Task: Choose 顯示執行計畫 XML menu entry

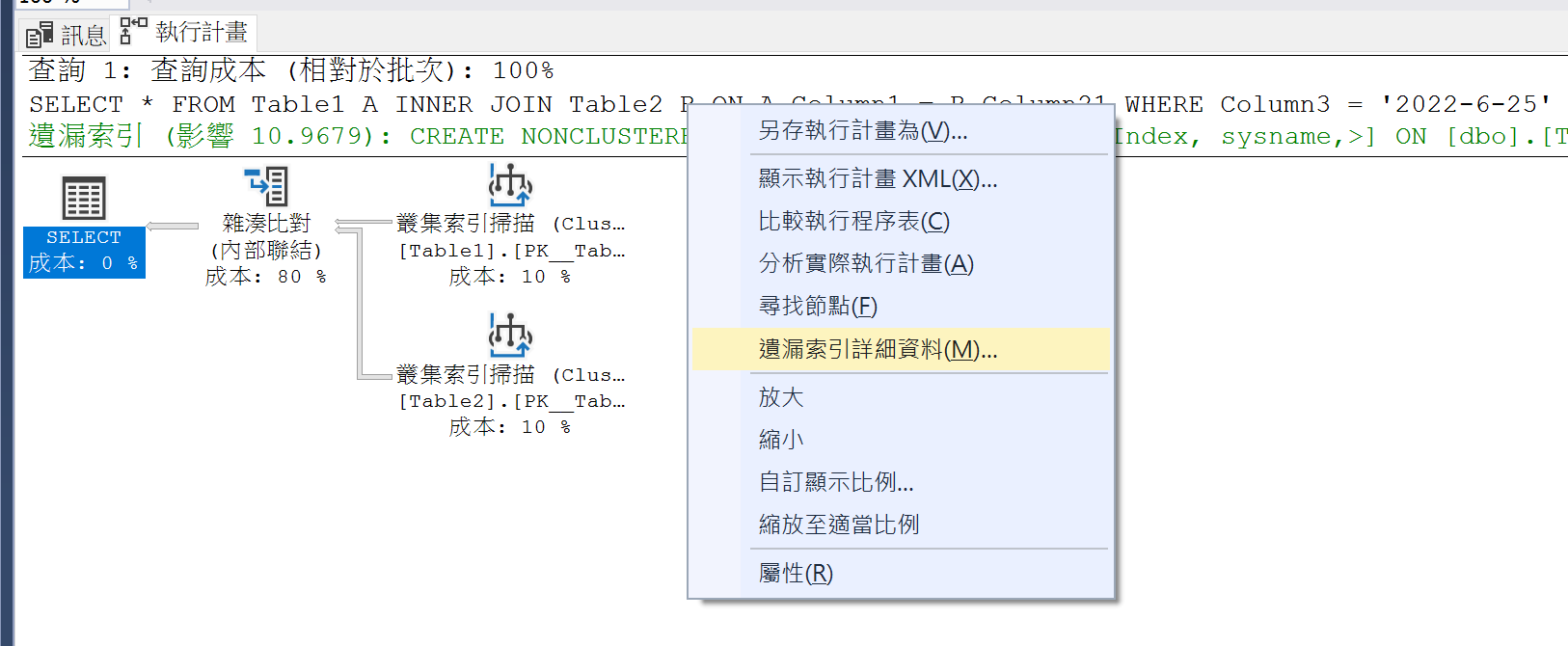Action: point(901,179)
